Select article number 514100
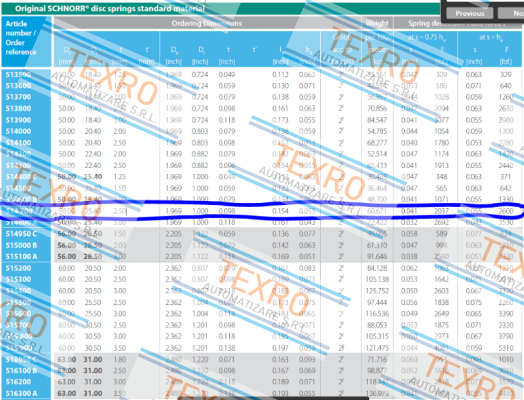 tap(18, 143)
